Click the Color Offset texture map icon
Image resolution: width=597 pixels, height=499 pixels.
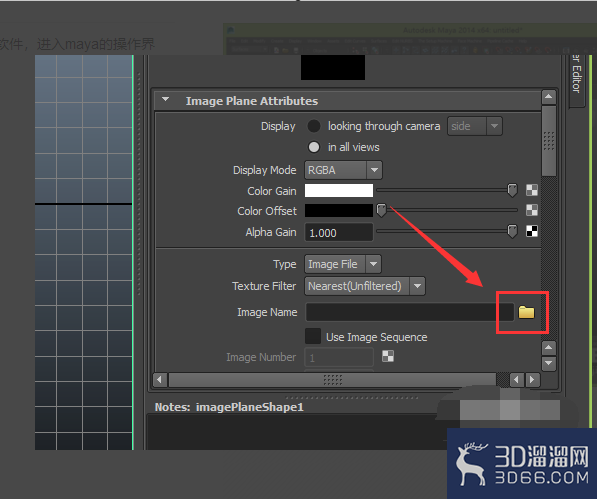tap(532, 210)
